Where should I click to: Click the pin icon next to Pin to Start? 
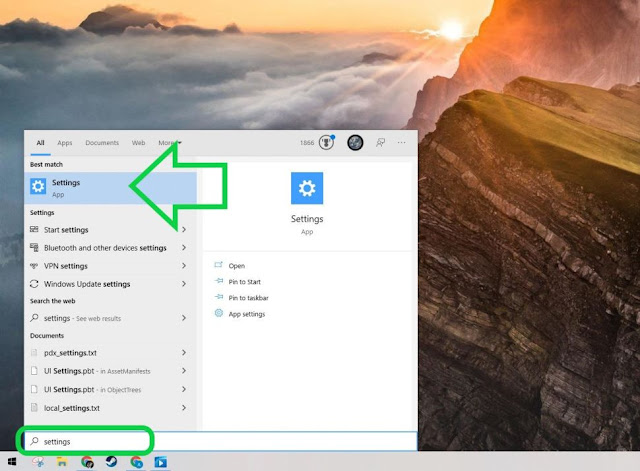[x=219, y=281]
